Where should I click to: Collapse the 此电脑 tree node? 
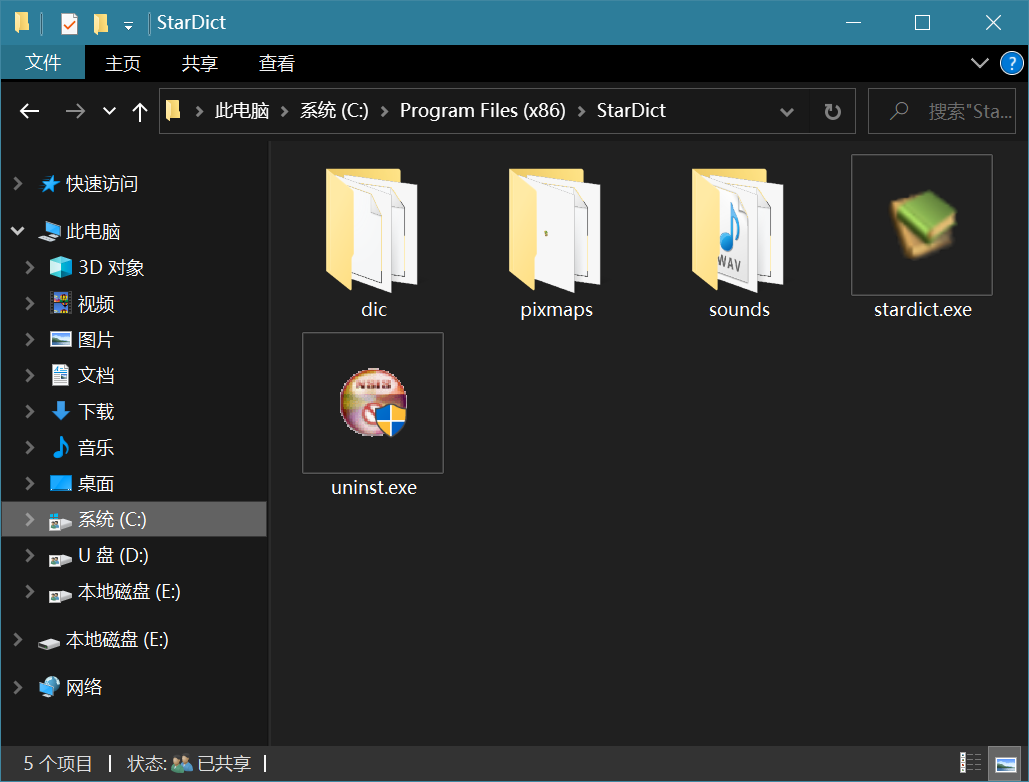[18, 231]
